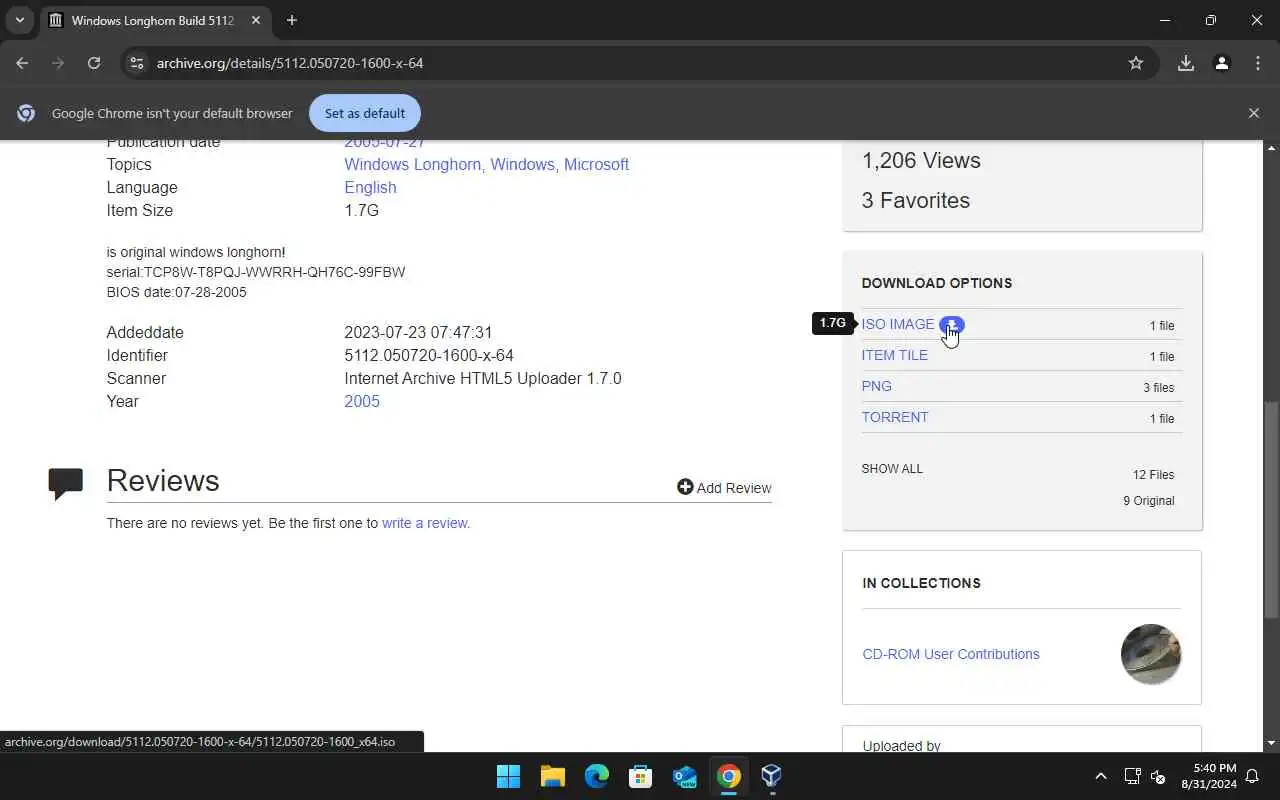Click the '1,206 Views' text
The image size is (1280, 800).
(921, 160)
